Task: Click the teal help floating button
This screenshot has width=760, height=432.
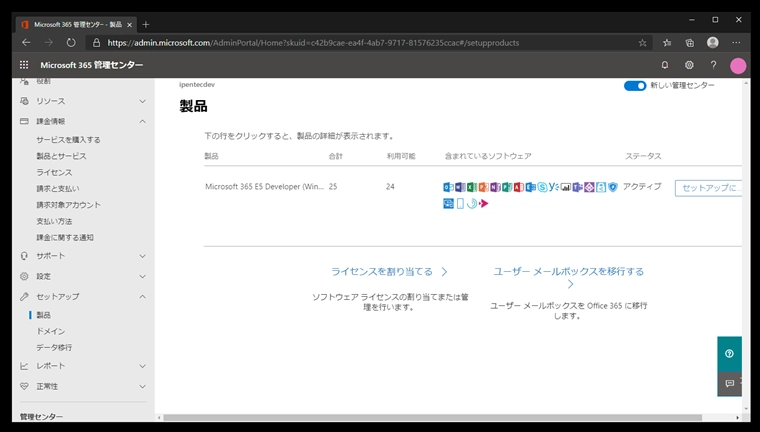Action: [x=729, y=353]
